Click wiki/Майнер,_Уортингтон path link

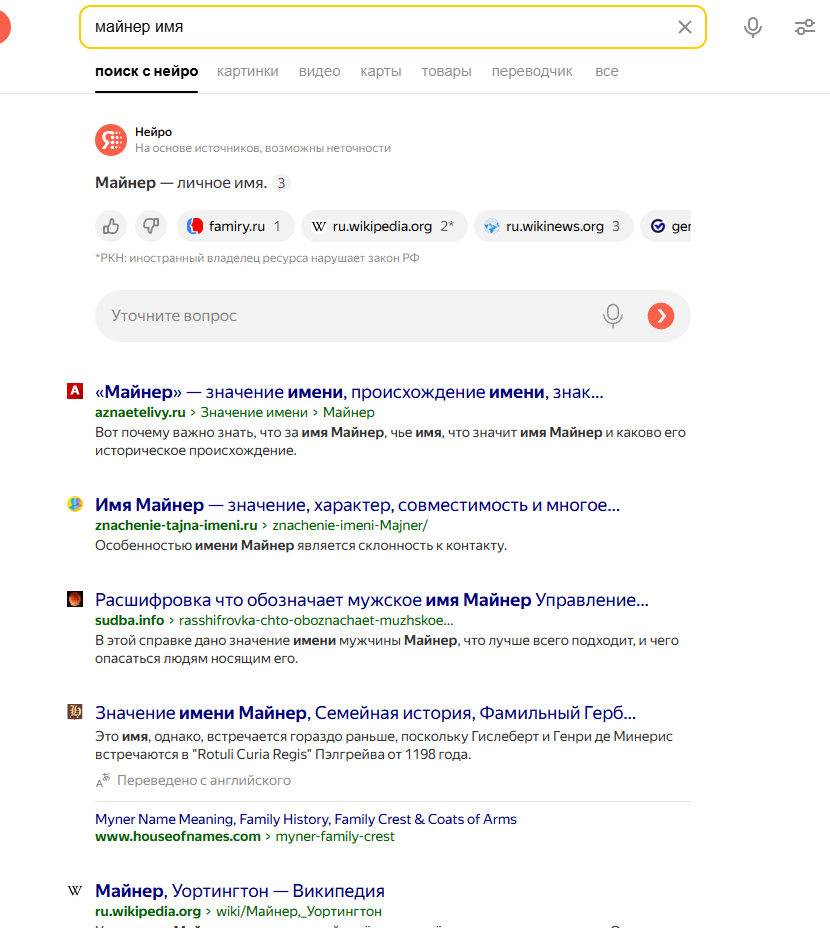tap(299, 911)
